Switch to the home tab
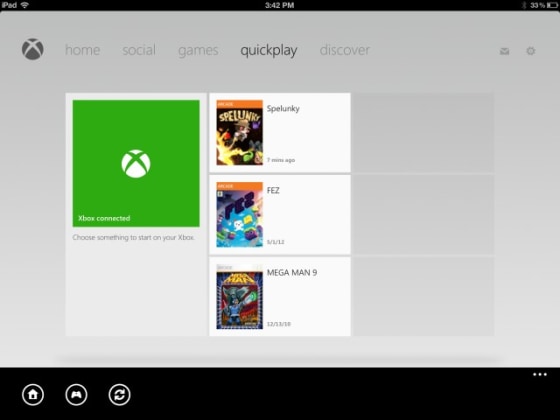The height and width of the screenshot is (420, 560). pyautogui.click(x=82, y=50)
